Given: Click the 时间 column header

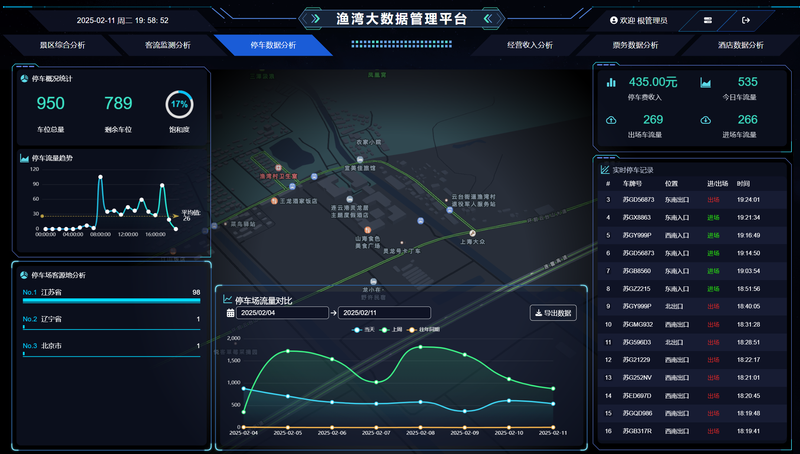Looking at the screenshot, I should click(x=743, y=184).
